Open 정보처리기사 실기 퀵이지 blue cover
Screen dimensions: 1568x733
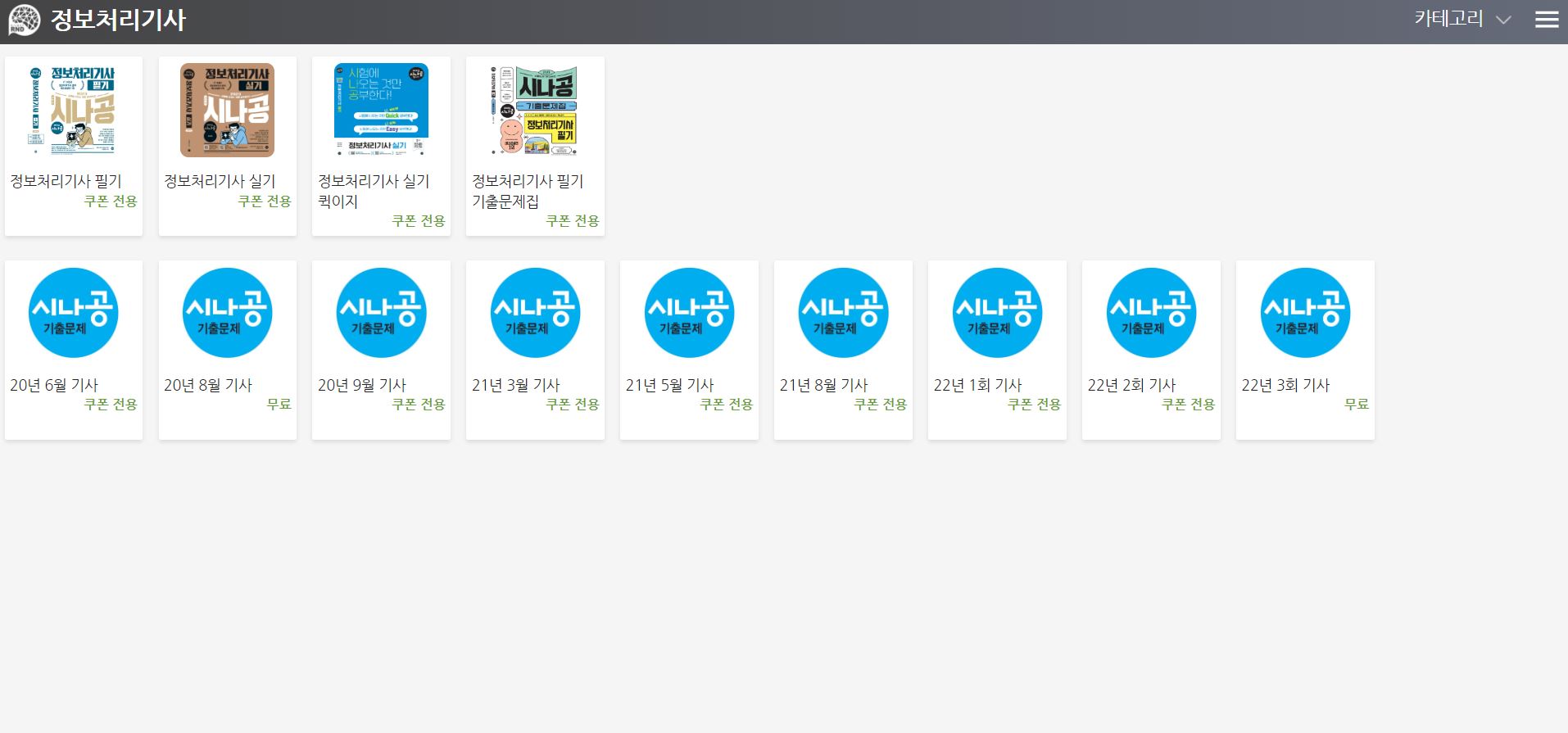[x=381, y=110]
